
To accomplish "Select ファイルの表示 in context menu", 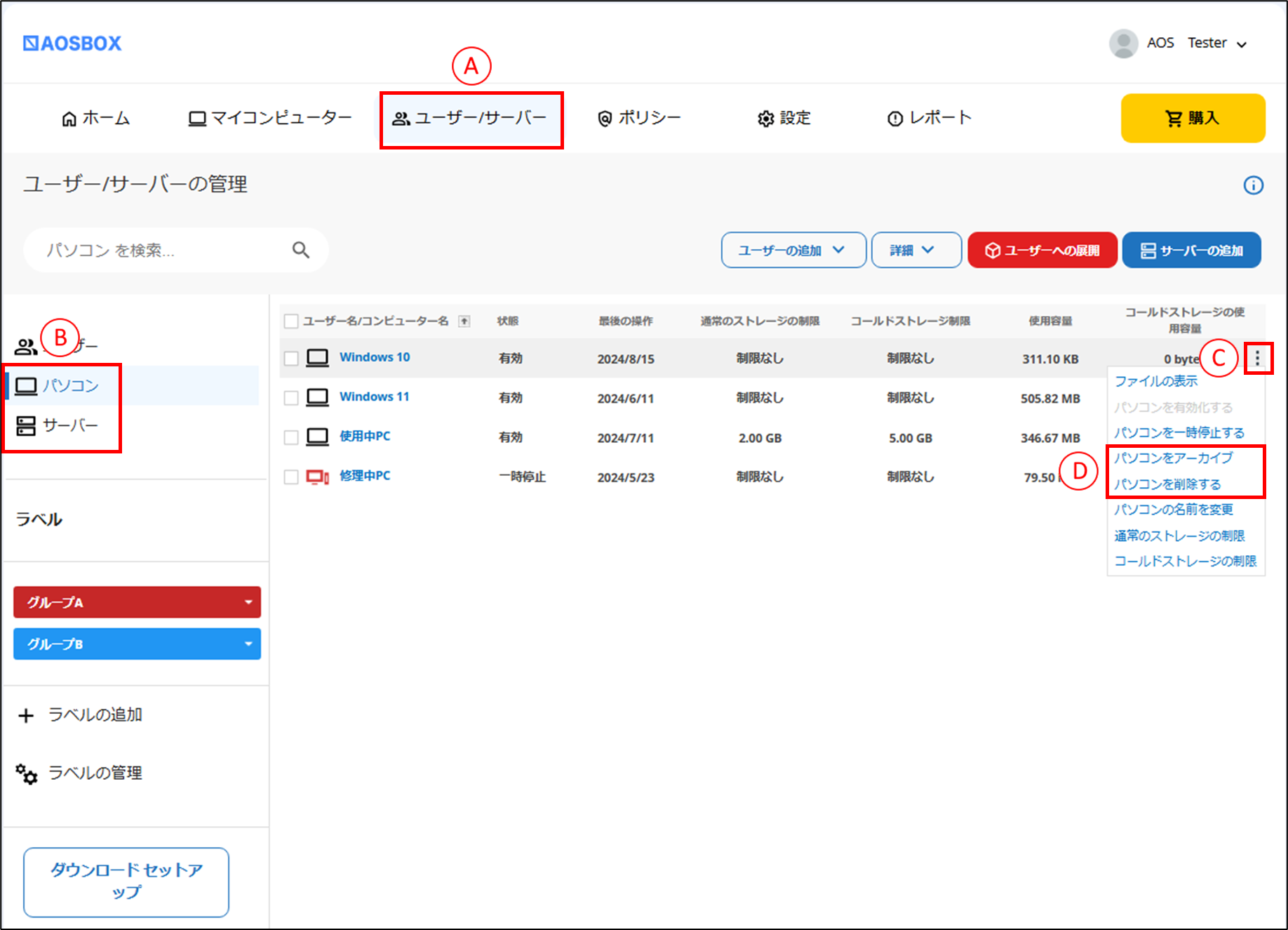I will pyautogui.click(x=1156, y=381).
